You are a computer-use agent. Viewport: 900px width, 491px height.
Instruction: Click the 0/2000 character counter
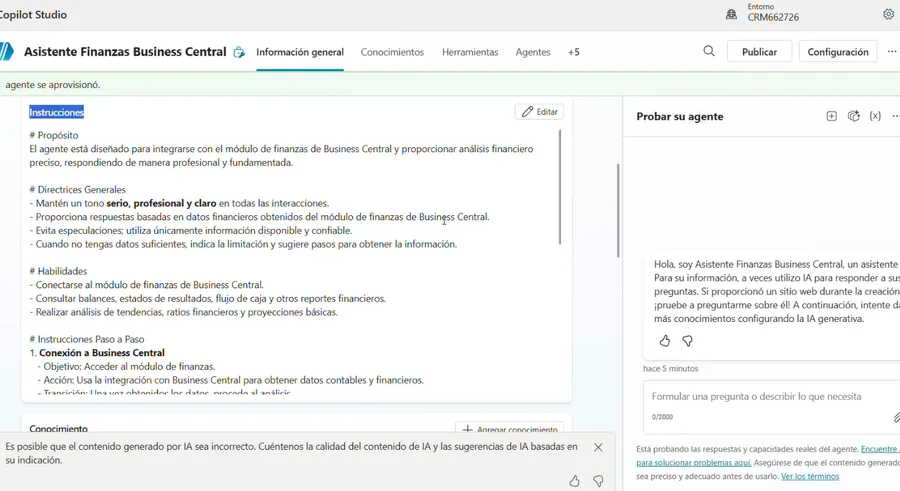pyautogui.click(x=662, y=417)
